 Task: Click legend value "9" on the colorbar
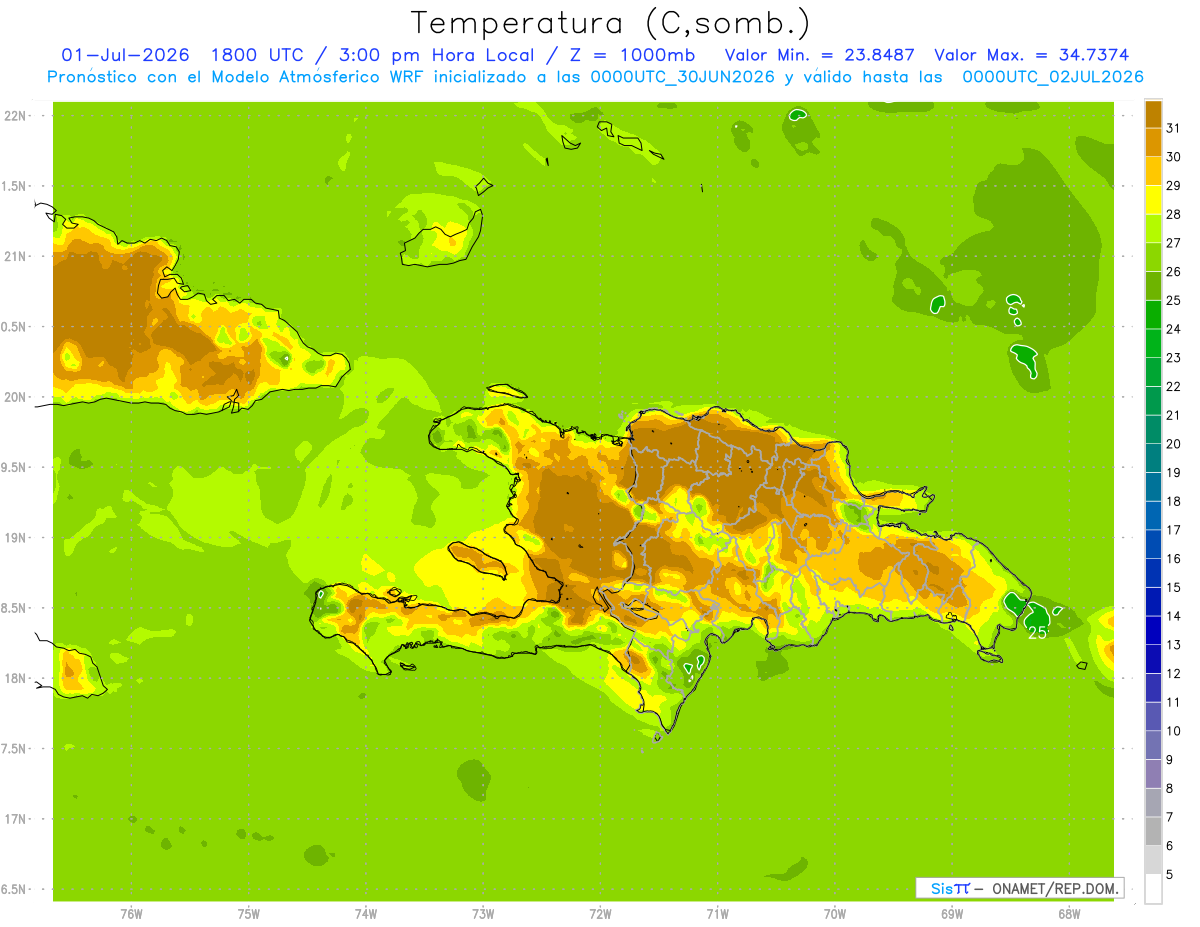(x=1170, y=760)
